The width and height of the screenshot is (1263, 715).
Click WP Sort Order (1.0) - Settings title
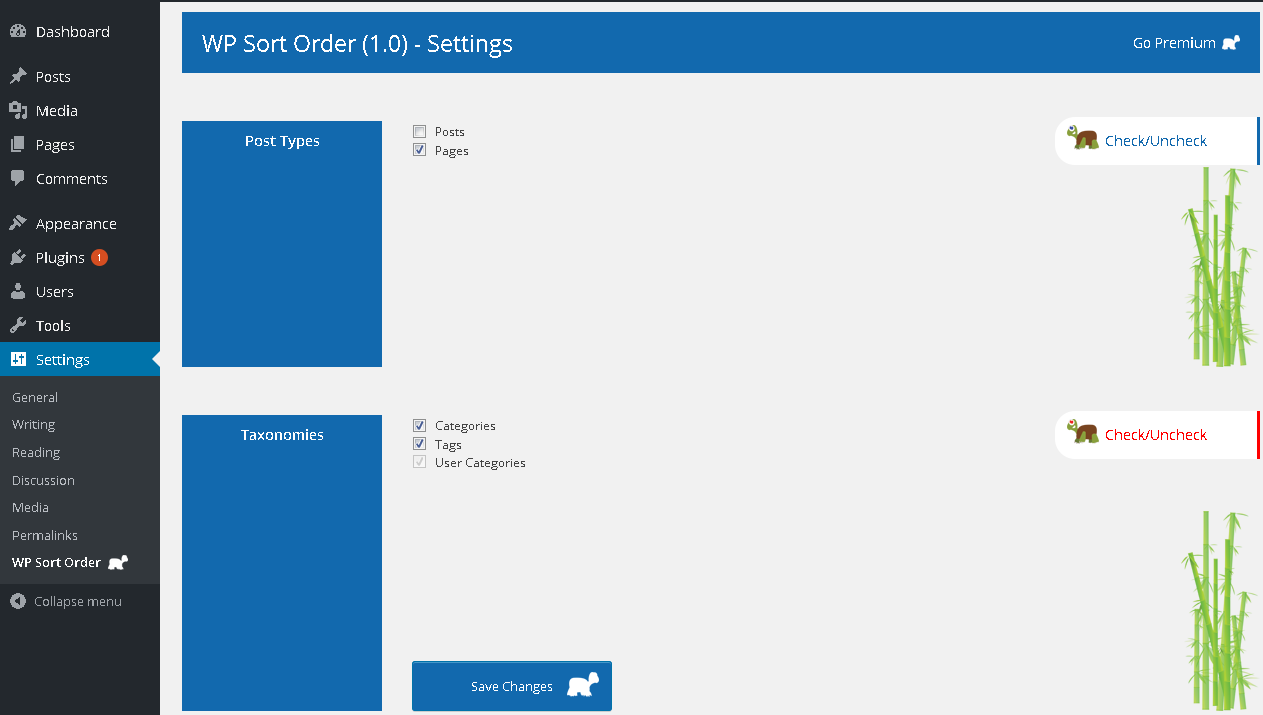pyautogui.click(x=357, y=43)
